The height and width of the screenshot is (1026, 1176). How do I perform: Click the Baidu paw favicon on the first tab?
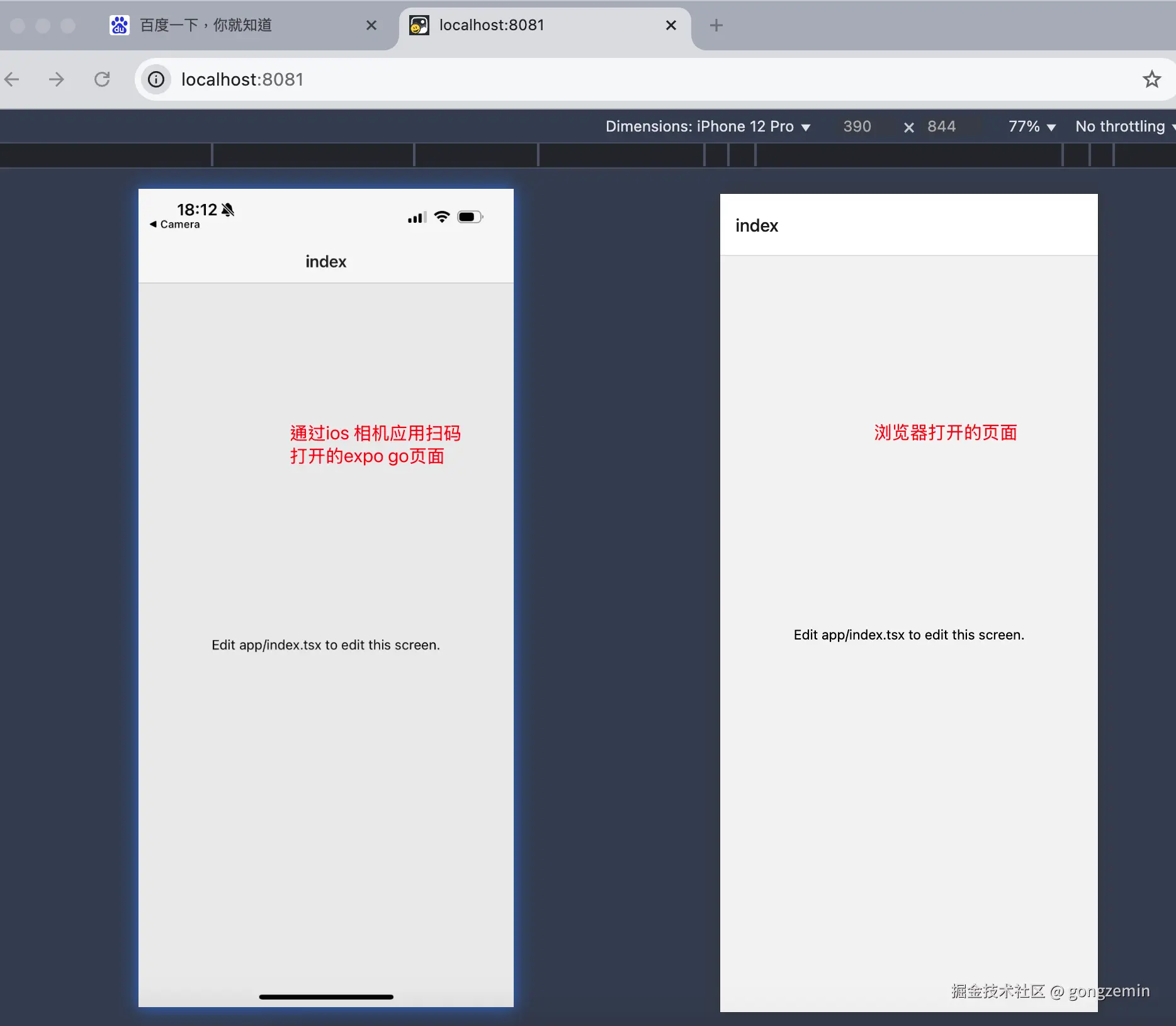120,25
